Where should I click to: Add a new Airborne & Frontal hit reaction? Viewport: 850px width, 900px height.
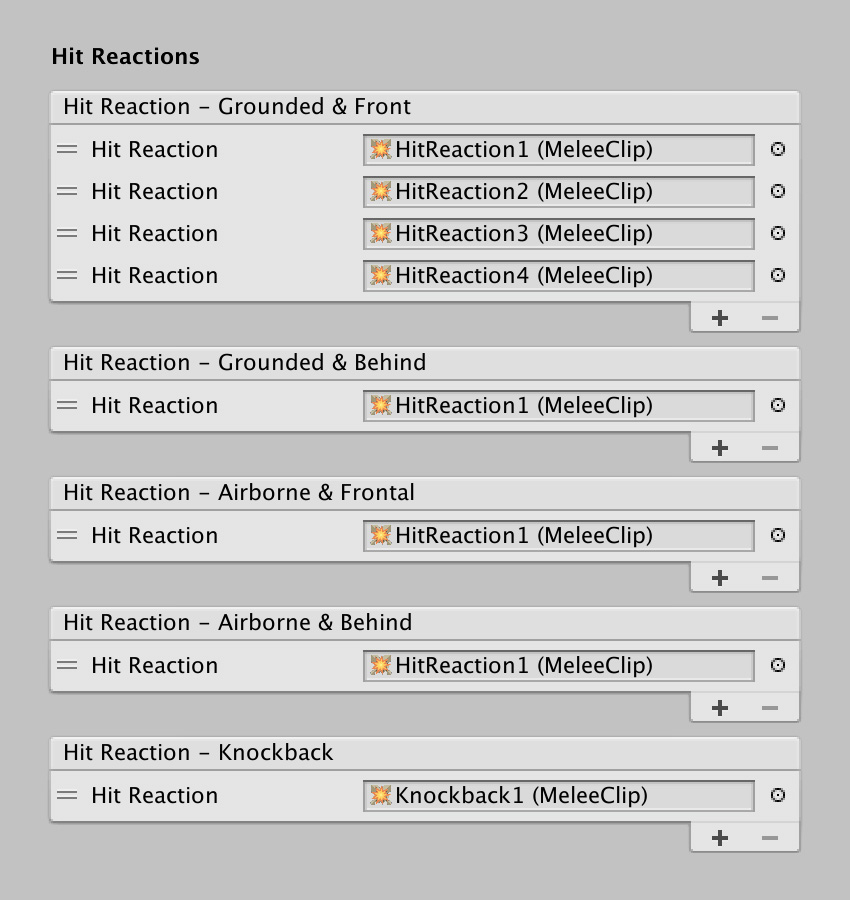coord(720,578)
